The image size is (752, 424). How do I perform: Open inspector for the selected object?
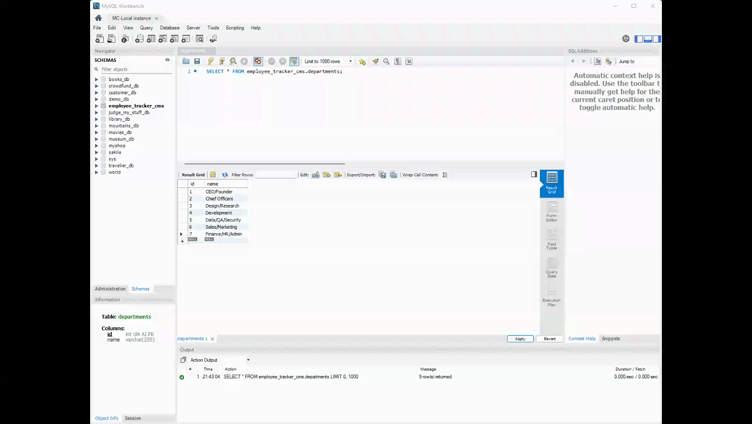[125, 39]
